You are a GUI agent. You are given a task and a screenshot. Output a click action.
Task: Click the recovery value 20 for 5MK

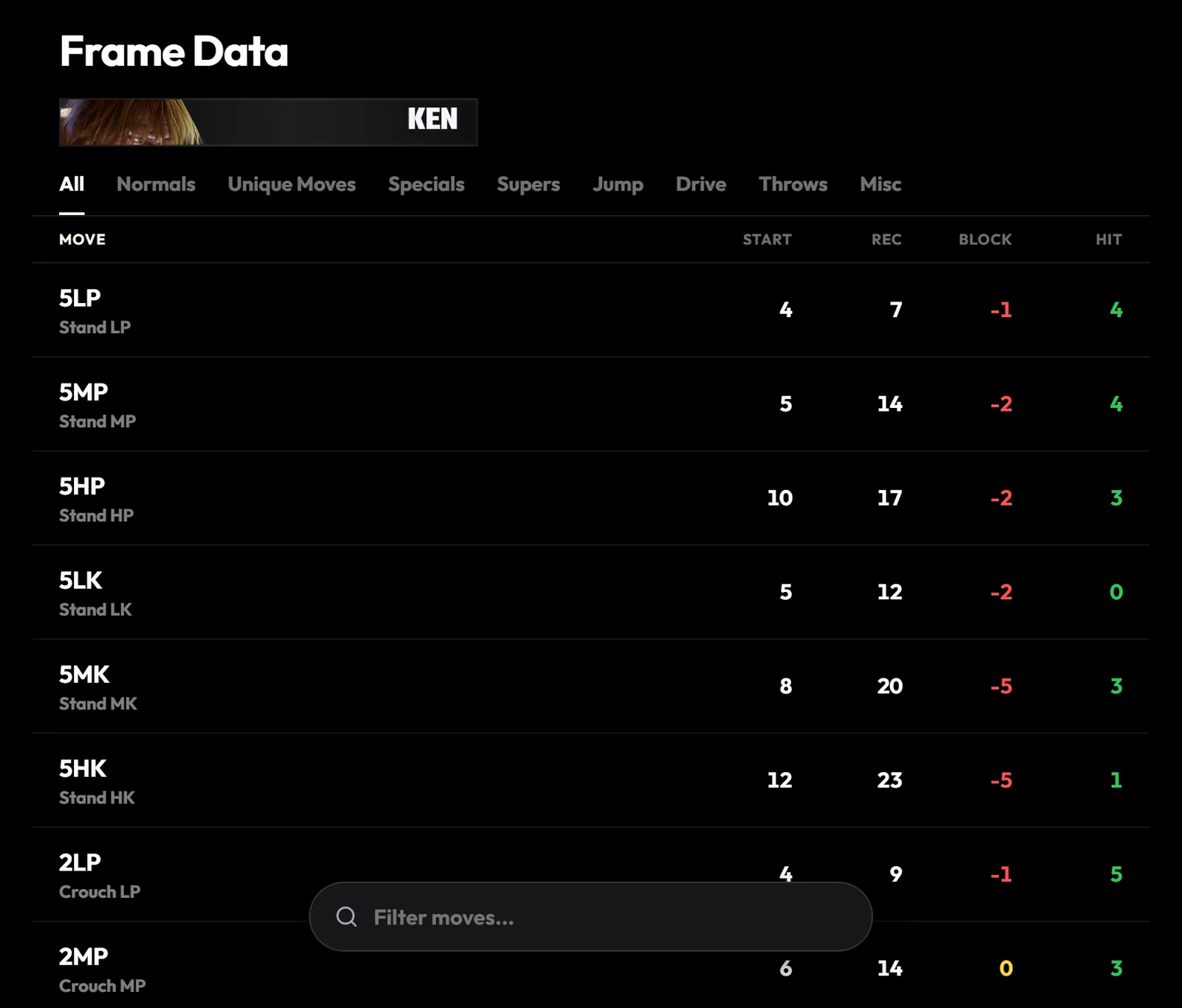(889, 686)
